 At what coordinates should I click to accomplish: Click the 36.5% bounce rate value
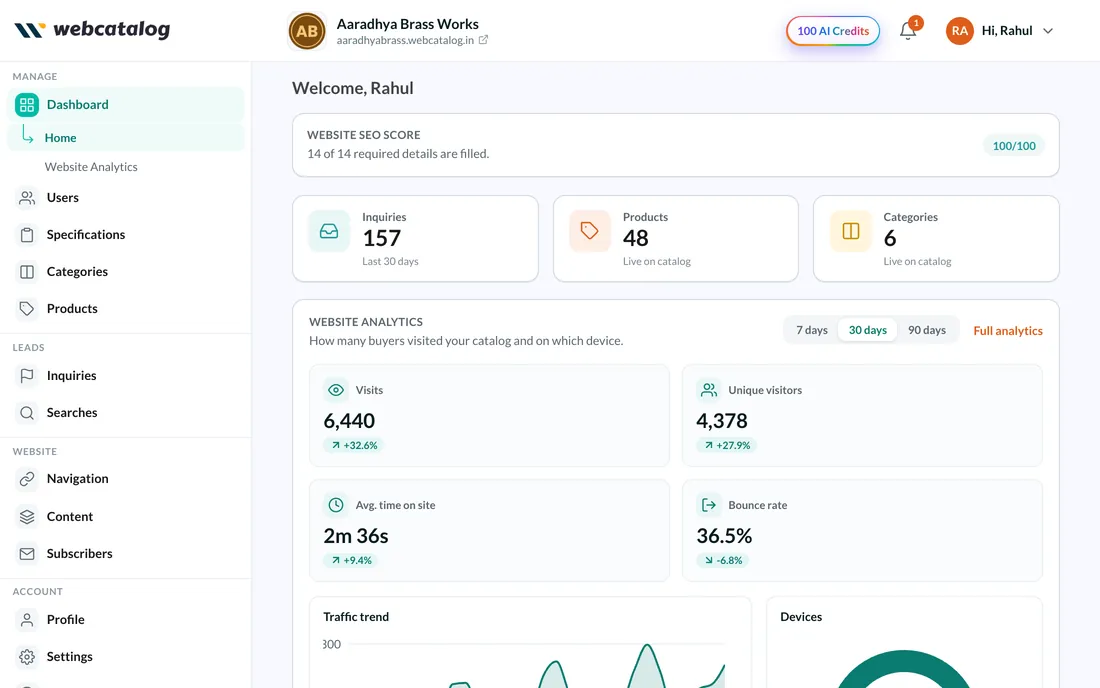(x=724, y=536)
